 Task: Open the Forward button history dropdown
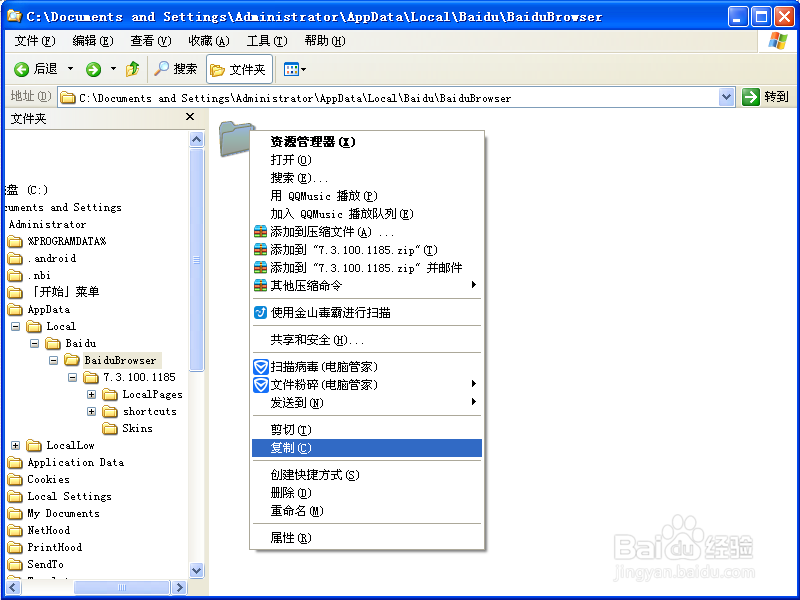click(x=113, y=69)
